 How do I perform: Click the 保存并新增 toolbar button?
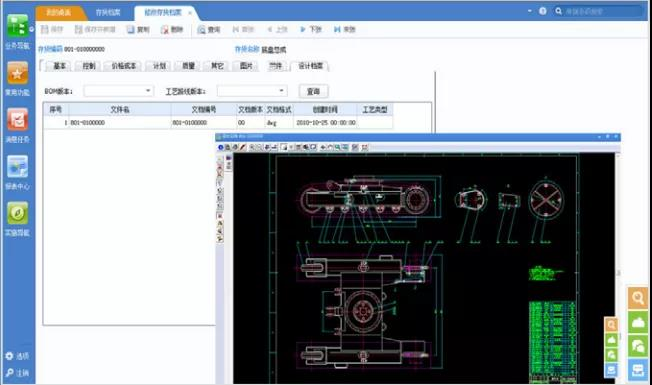[x=95, y=30]
